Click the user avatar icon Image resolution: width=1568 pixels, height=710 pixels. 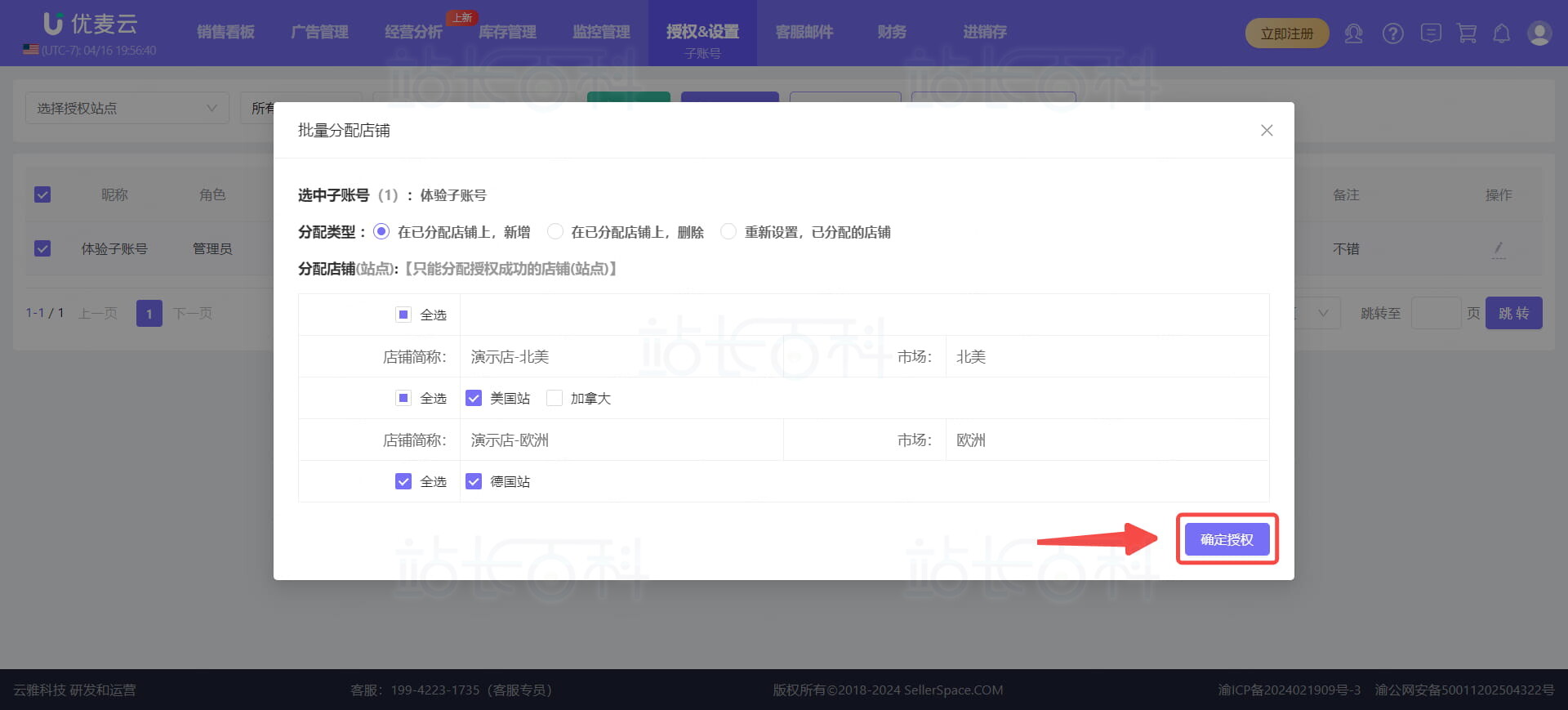[x=1539, y=33]
